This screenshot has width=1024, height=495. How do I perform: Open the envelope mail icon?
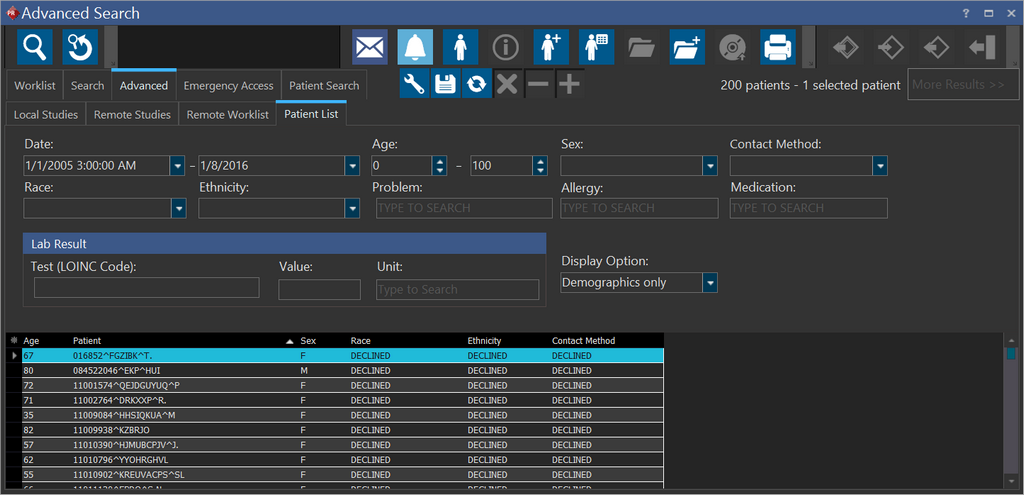(x=370, y=47)
